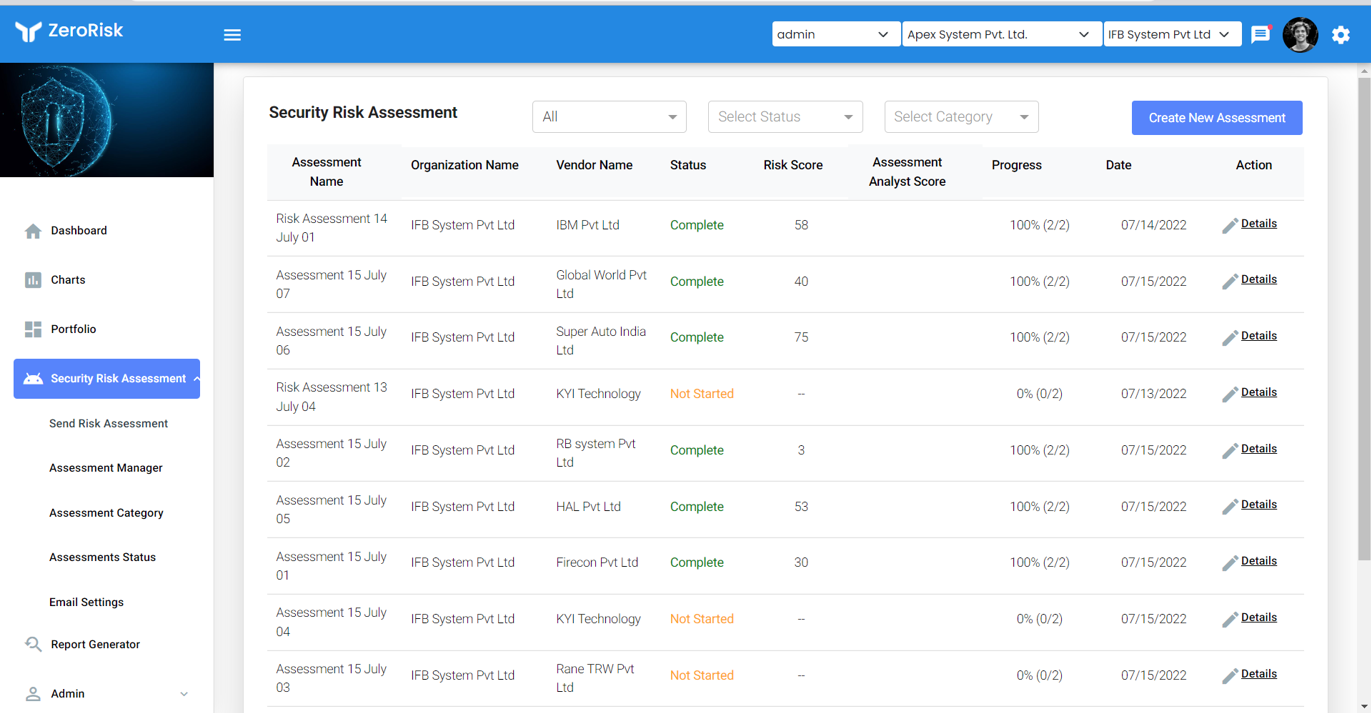Open Details link for IBM Pvt Ltd row
Screen dimensions: 1371x713
[1259, 224]
